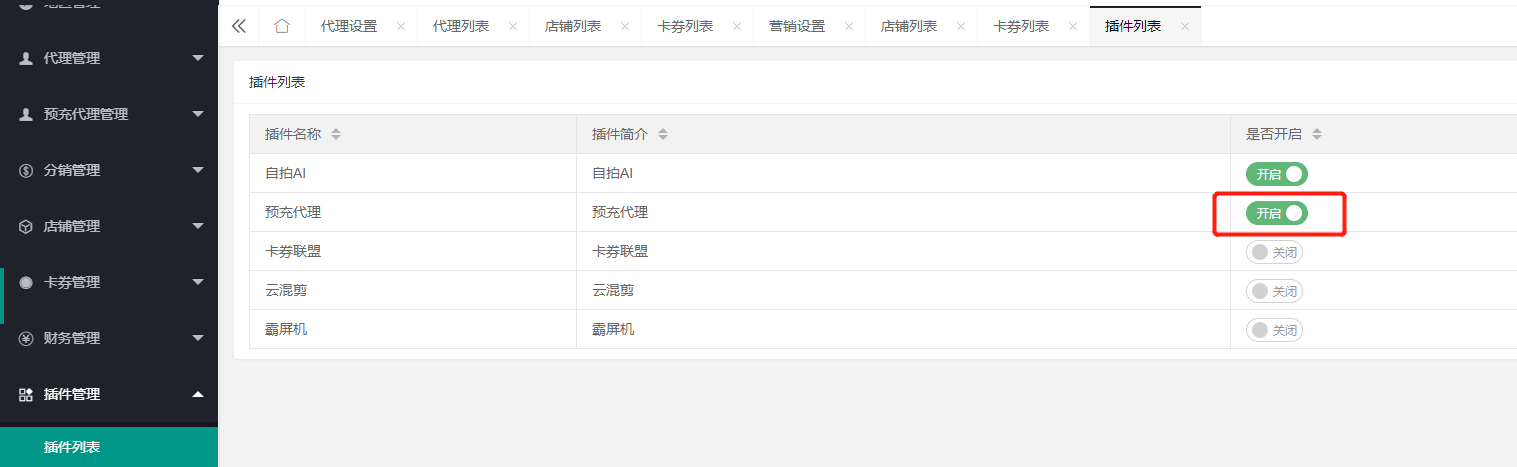Screen dimensions: 1517x467
Task: Collapse sidebar with double-chevron icon
Action: (238, 27)
